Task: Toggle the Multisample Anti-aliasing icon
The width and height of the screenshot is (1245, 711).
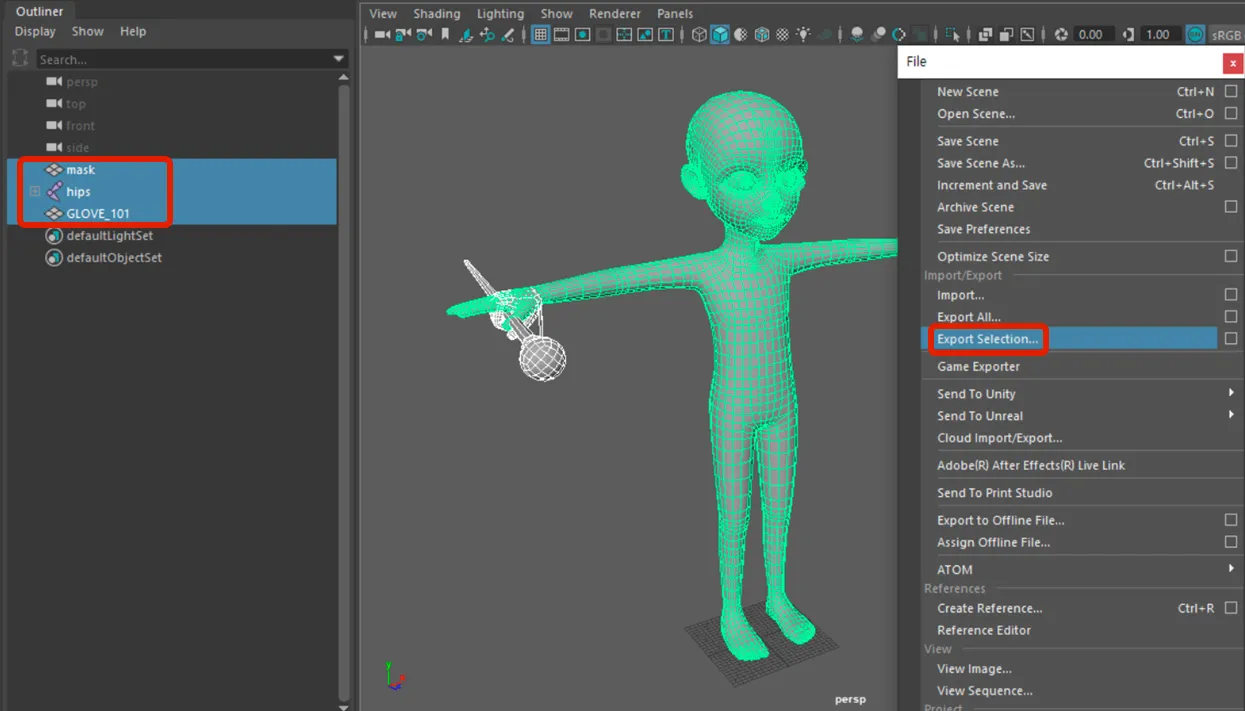Action: (x=899, y=35)
